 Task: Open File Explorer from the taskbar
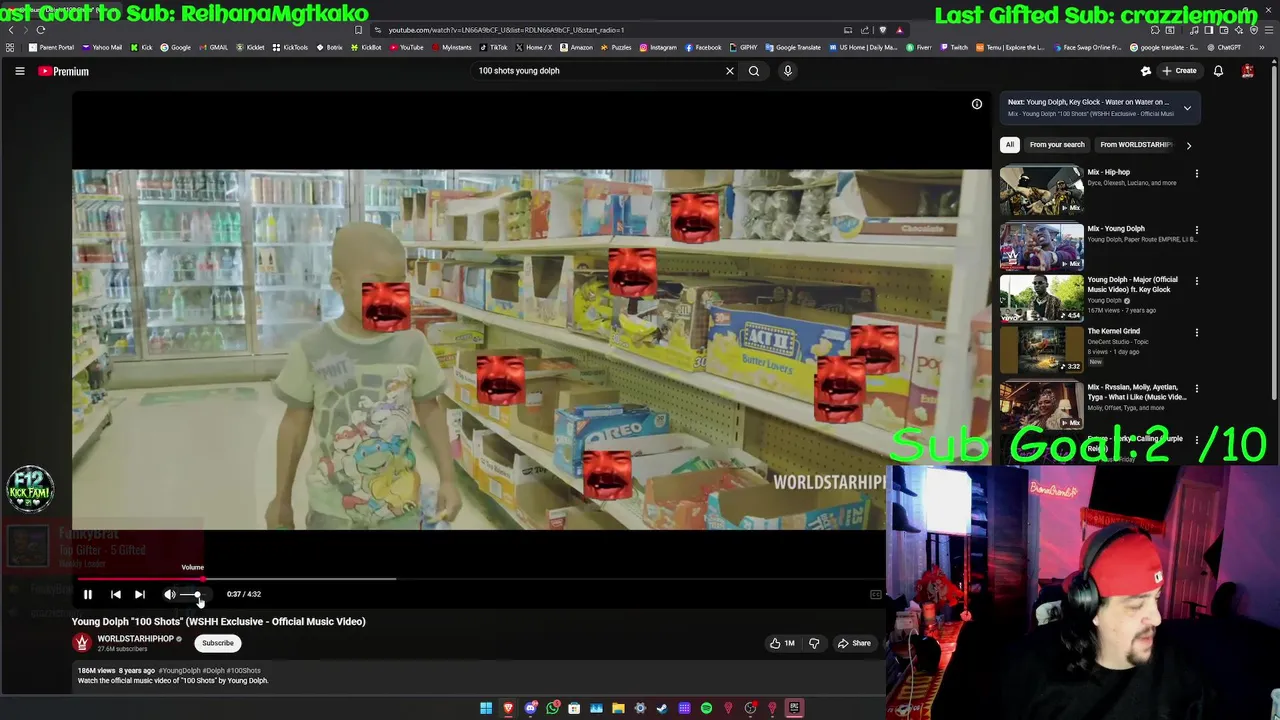(x=618, y=708)
